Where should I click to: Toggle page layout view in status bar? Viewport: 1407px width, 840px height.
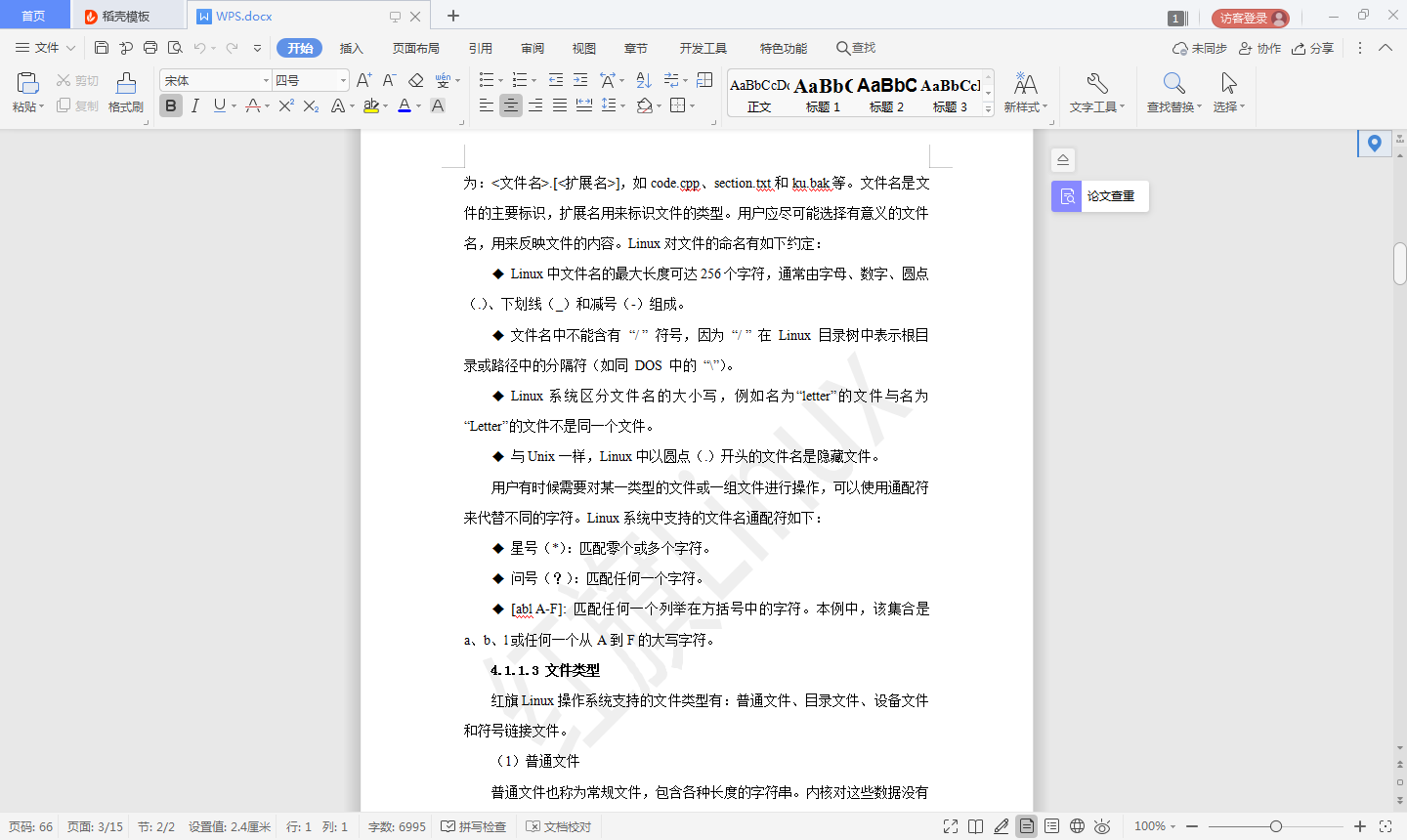1027,826
